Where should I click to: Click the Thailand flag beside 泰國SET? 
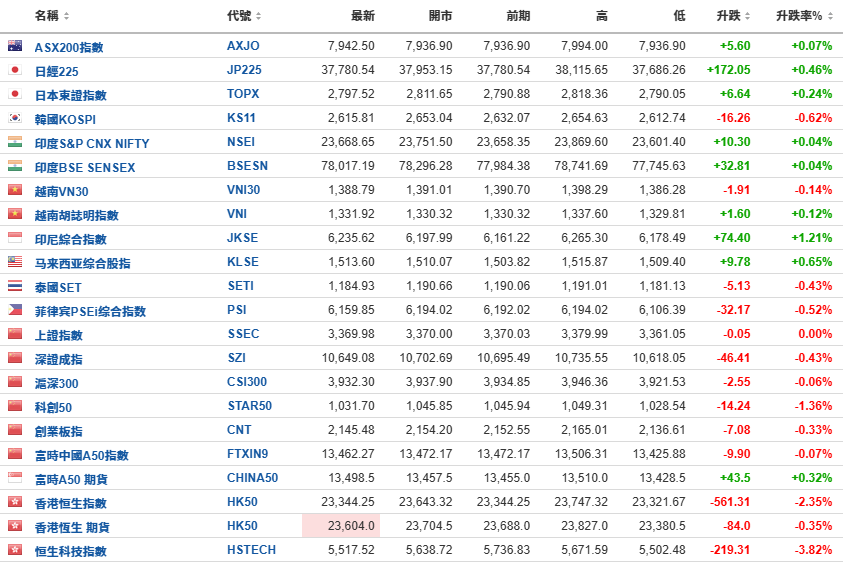(15, 286)
